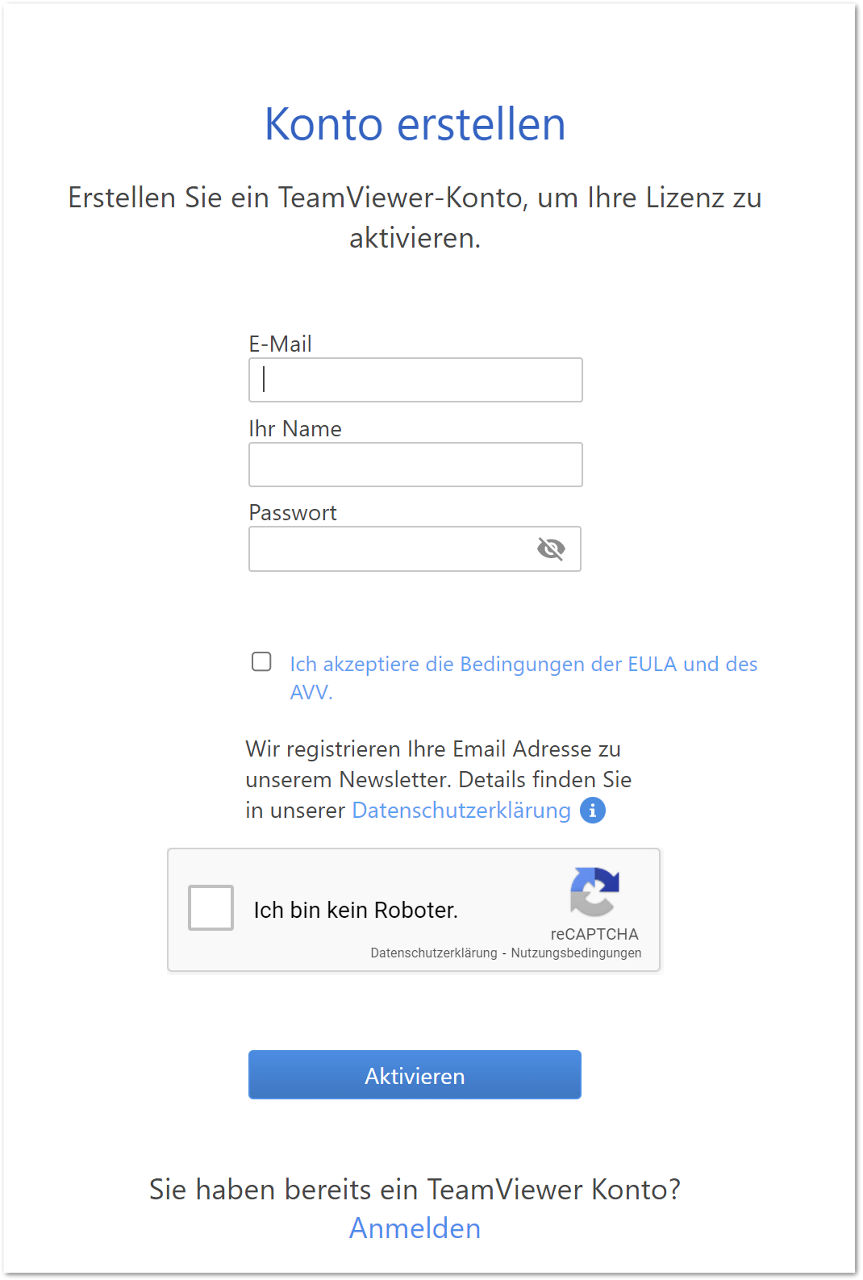Click the 'Ich bin kein Roboter.' text
The image size is (863, 1280).
(356, 910)
